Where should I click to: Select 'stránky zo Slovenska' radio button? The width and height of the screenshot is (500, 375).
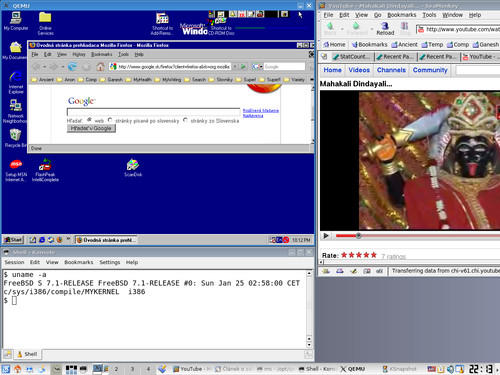click(185, 120)
